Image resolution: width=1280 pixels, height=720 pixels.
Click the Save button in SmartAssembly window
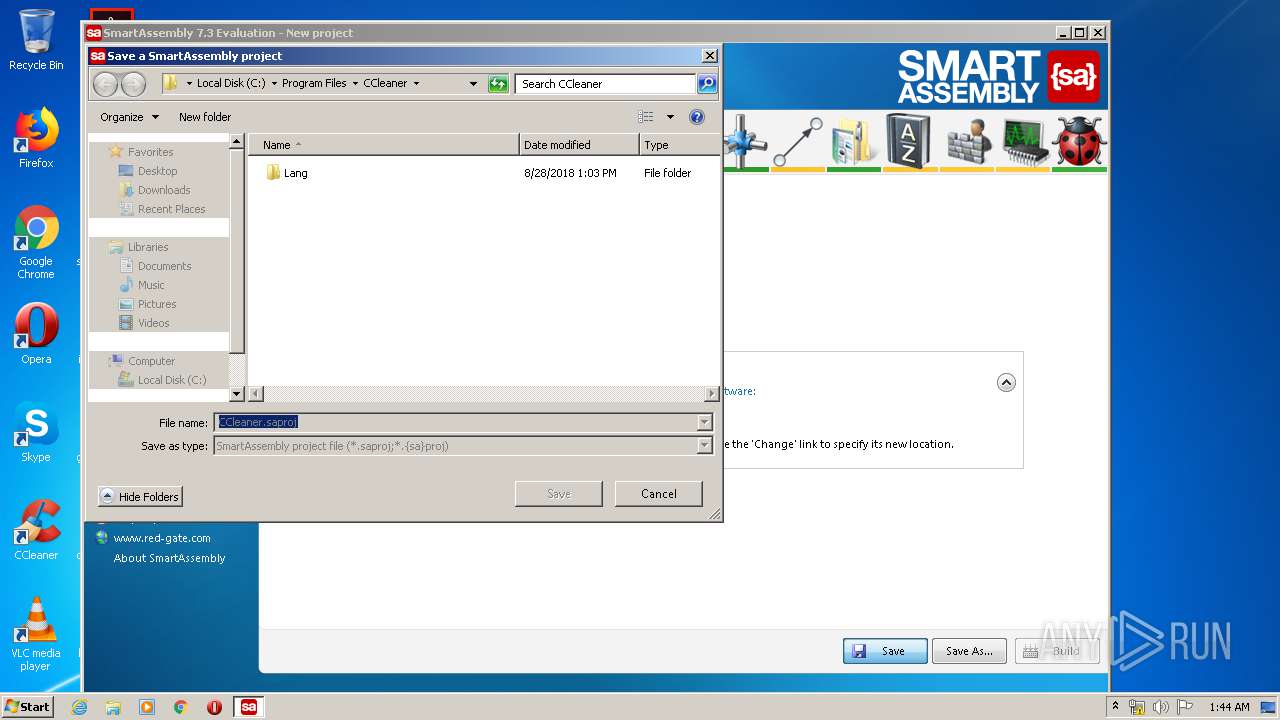point(885,651)
